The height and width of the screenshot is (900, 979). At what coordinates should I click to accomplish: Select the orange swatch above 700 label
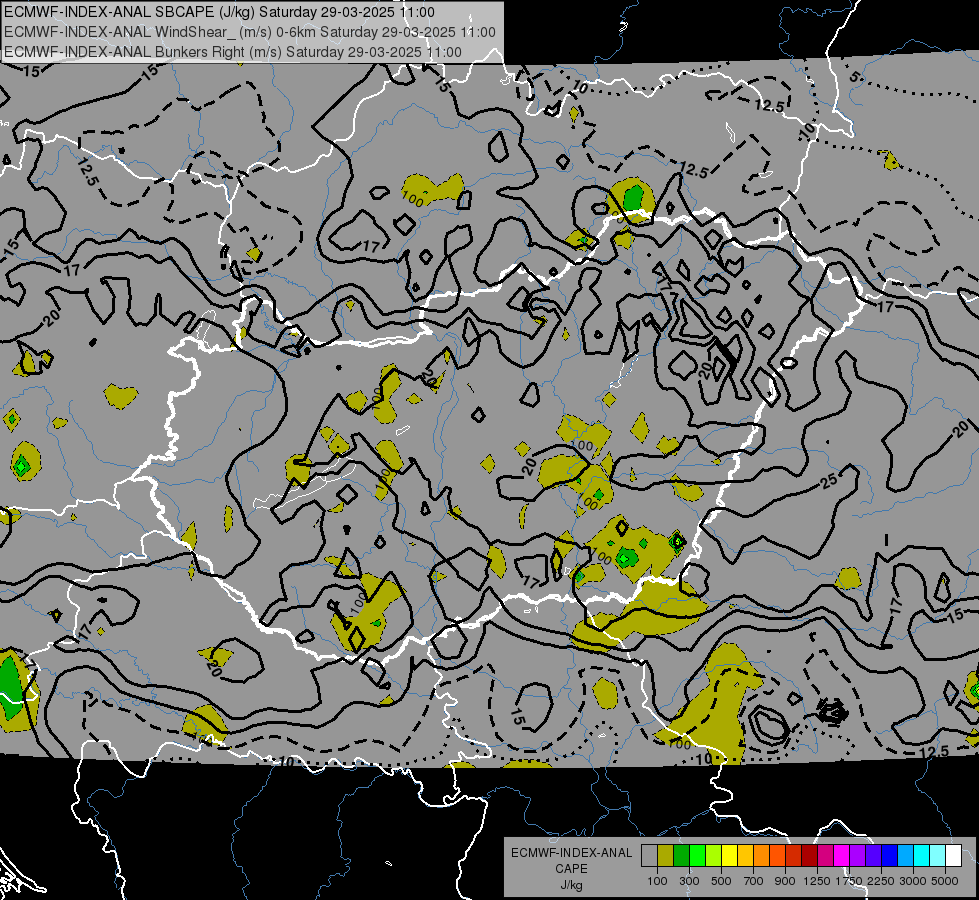762,856
